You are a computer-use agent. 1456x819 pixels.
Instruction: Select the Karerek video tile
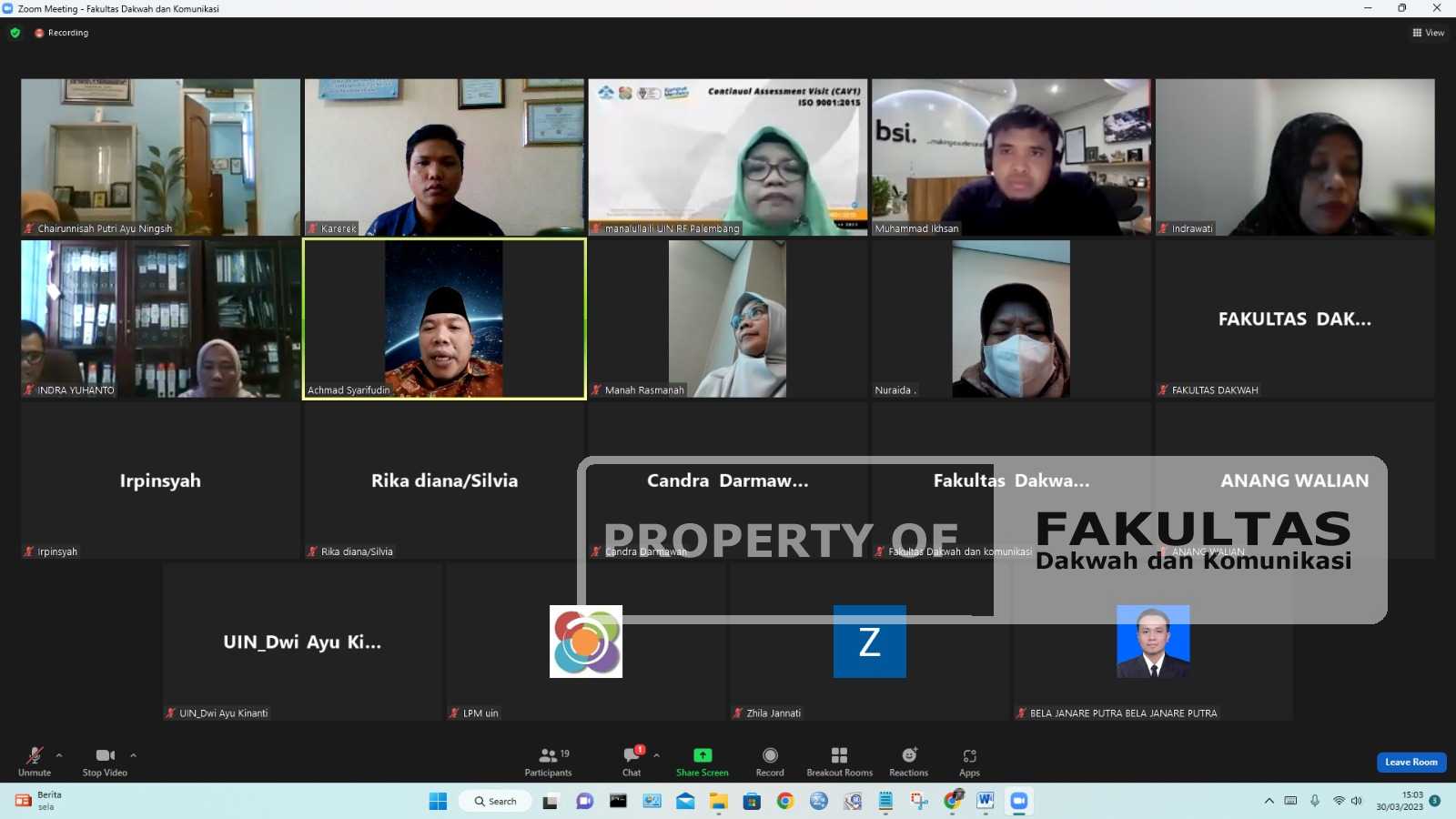point(444,157)
